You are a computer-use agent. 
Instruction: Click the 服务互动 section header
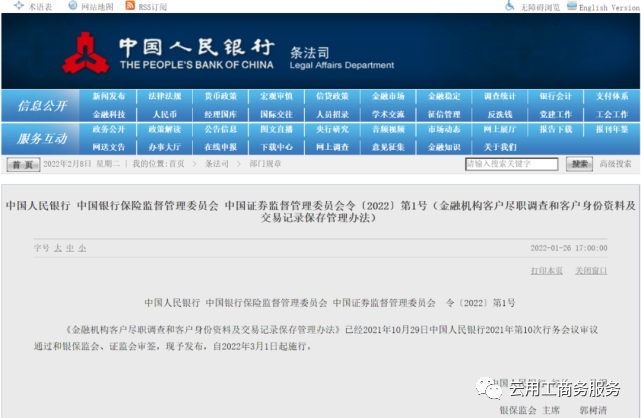(42, 139)
